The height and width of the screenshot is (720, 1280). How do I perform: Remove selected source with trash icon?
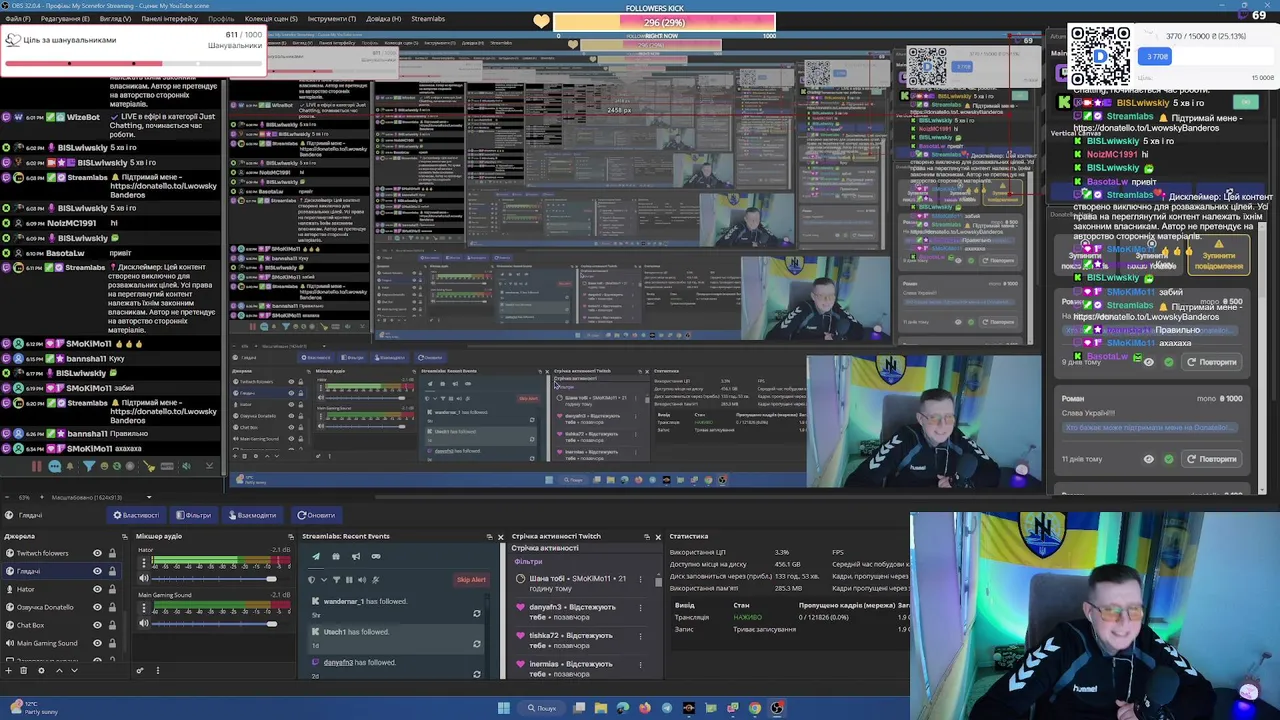pos(23,670)
